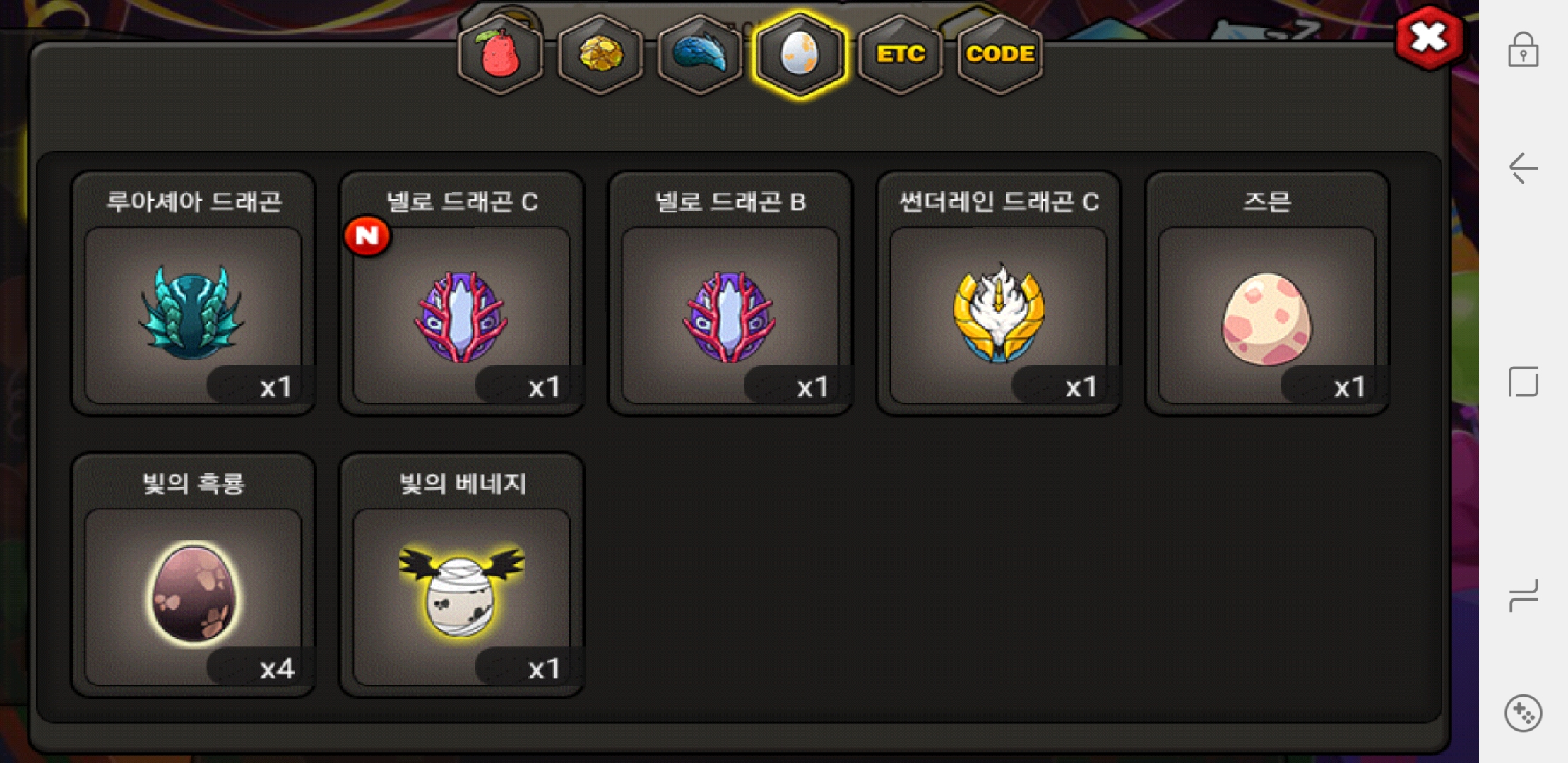
Task: Switch to the gold nugget tab
Action: pyautogui.click(x=600, y=54)
